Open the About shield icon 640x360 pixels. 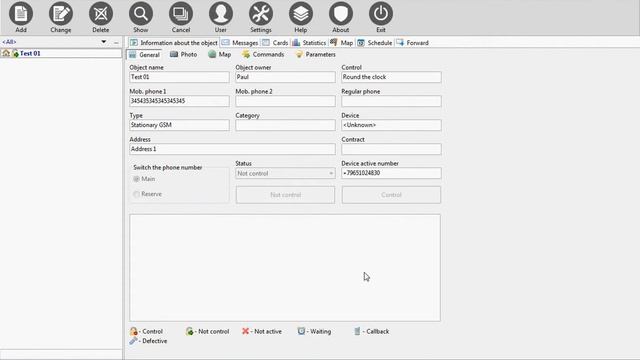coord(341,14)
